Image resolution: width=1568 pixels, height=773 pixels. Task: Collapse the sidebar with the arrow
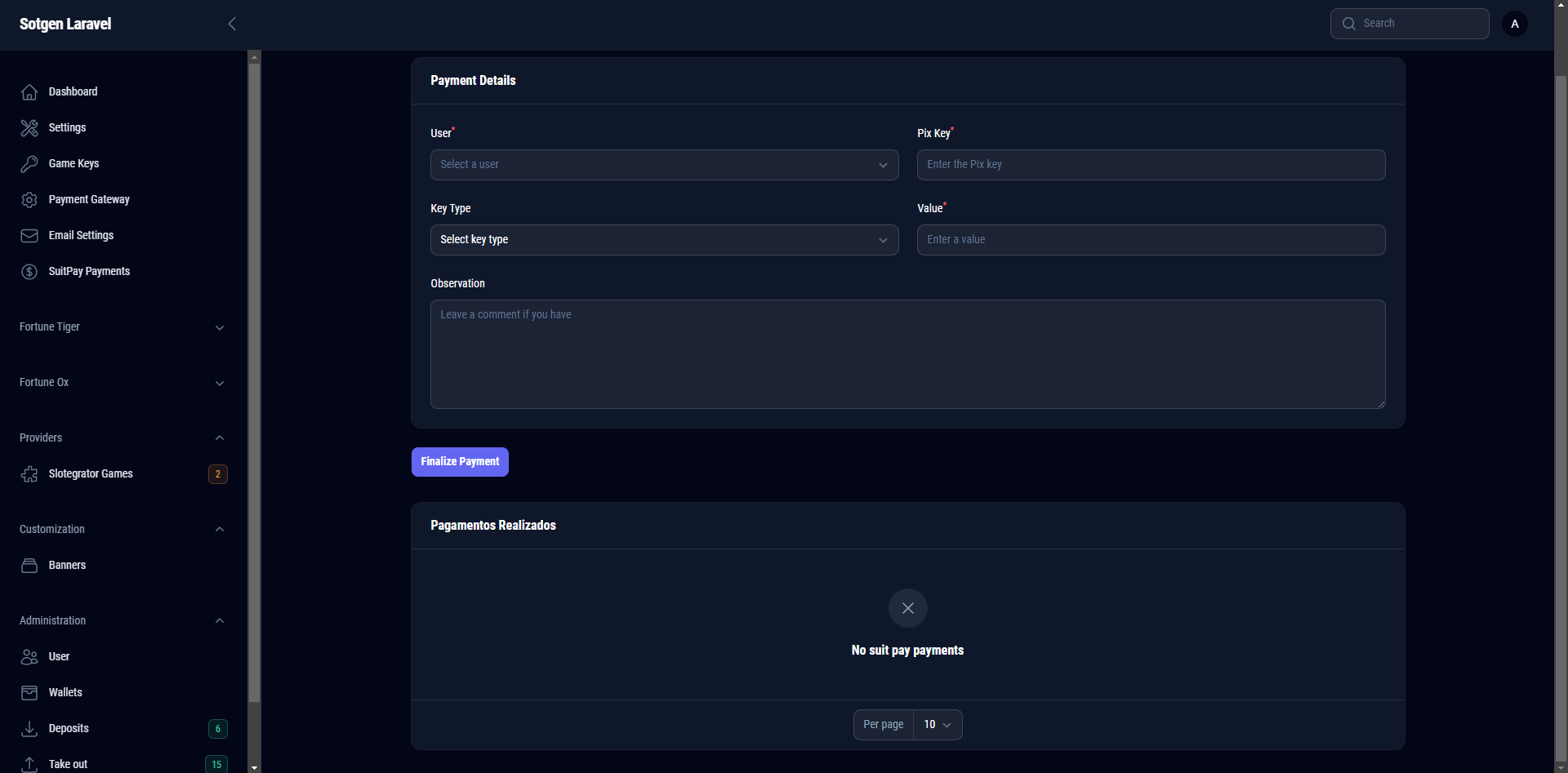232,24
